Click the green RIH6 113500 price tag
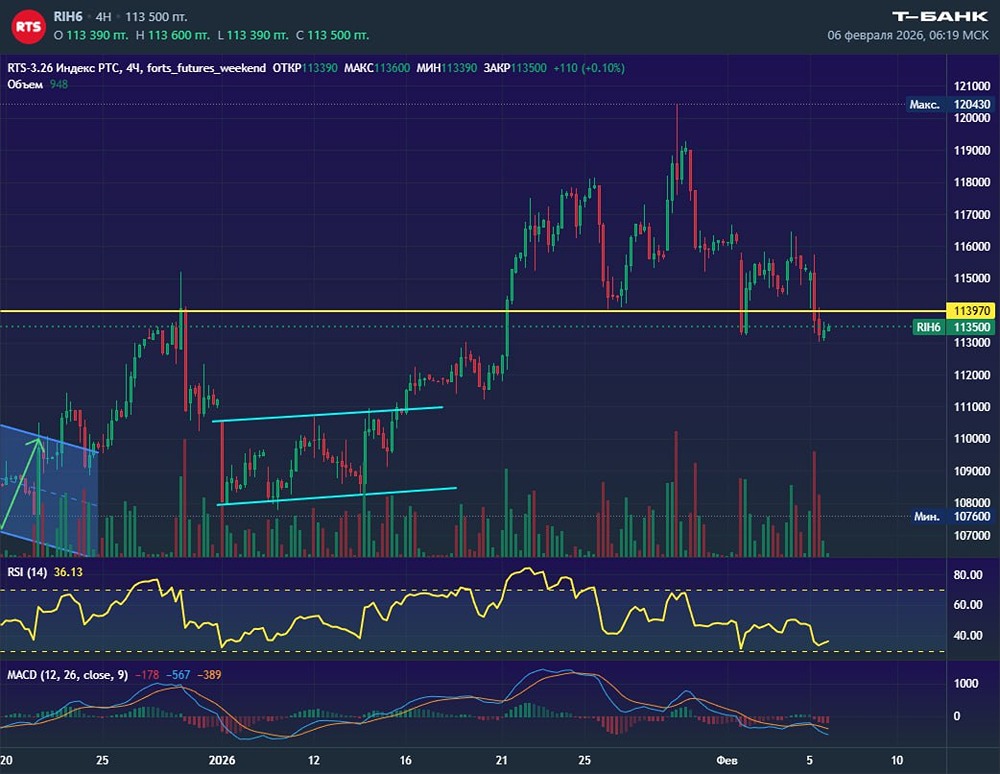Screen dimensions: 1000x774 tap(953, 327)
